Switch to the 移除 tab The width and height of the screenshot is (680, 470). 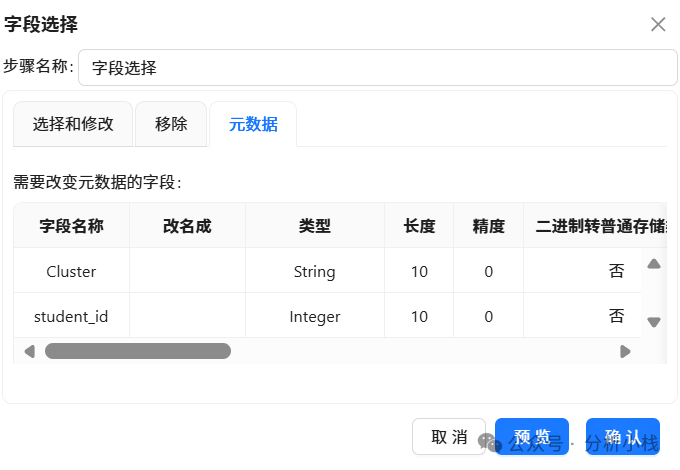(x=171, y=124)
